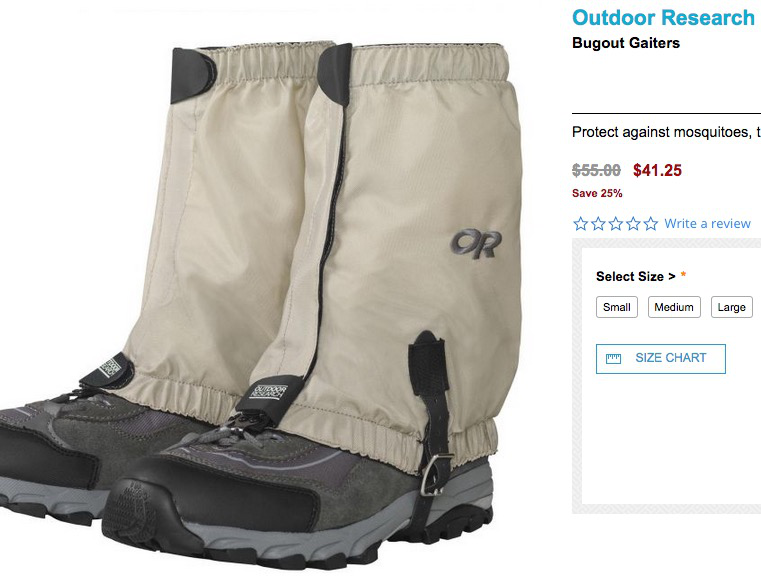The height and width of the screenshot is (578, 761).
Task: Click the ruler icon in Size Chart
Action: click(x=613, y=359)
